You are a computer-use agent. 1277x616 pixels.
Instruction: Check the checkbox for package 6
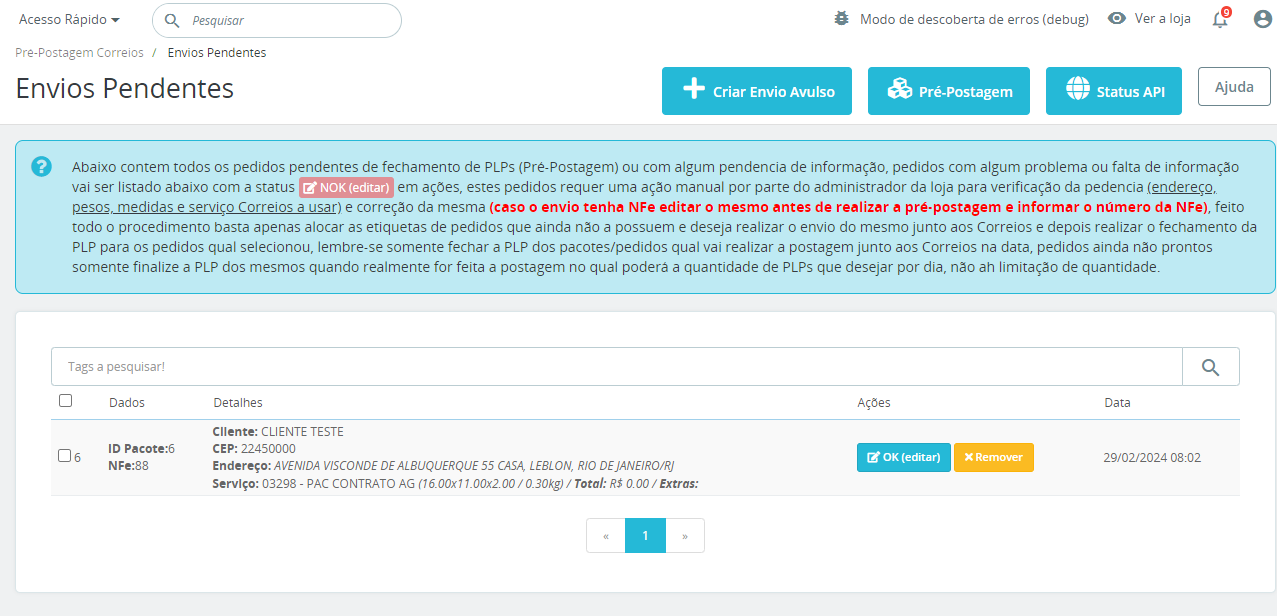(64, 456)
